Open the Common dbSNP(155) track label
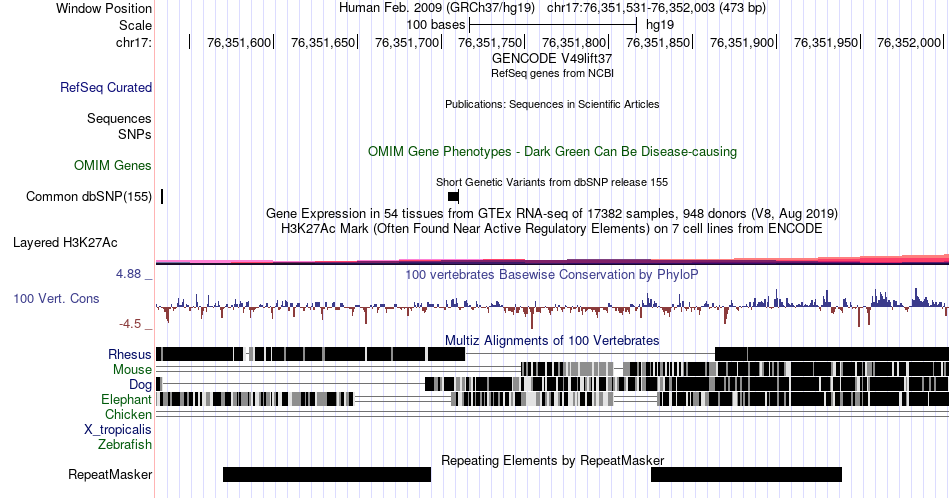The width and height of the screenshot is (950, 498). (89, 196)
